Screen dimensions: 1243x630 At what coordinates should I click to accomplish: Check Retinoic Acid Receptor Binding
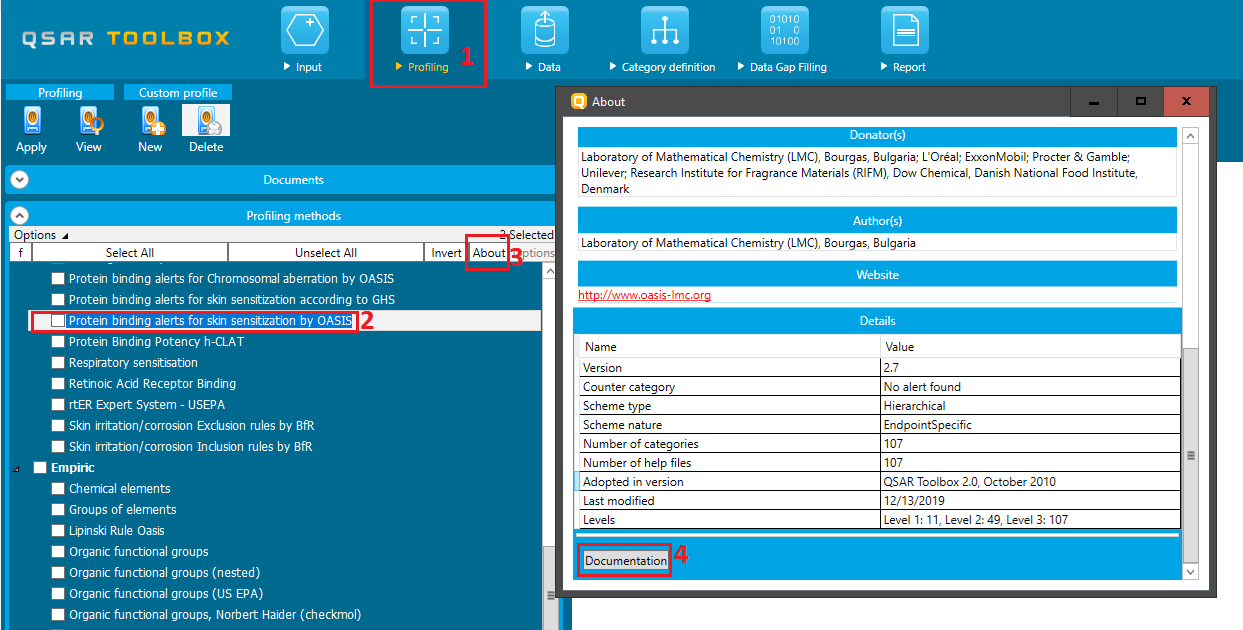click(x=59, y=384)
